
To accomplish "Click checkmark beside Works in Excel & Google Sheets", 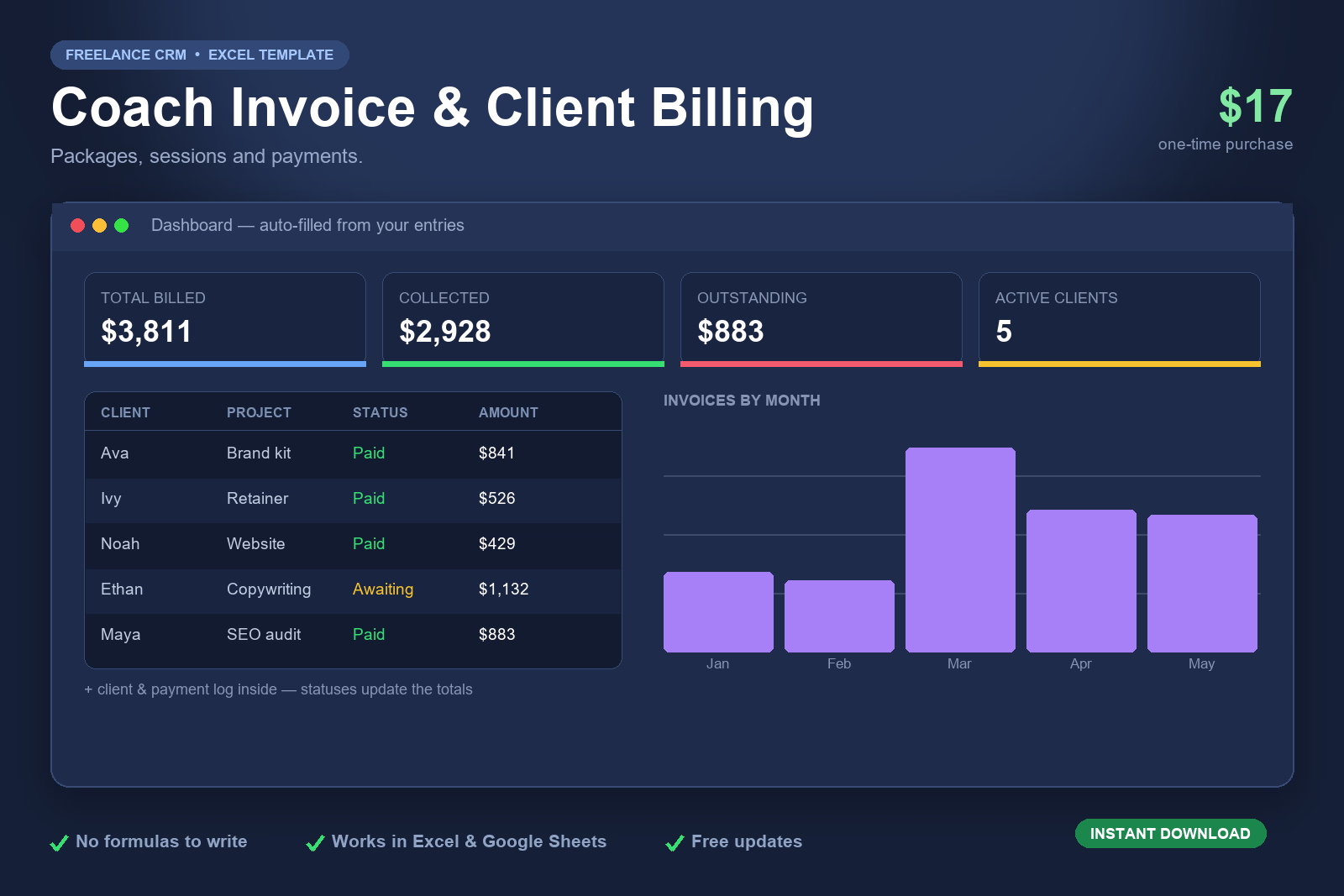I will [x=315, y=843].
